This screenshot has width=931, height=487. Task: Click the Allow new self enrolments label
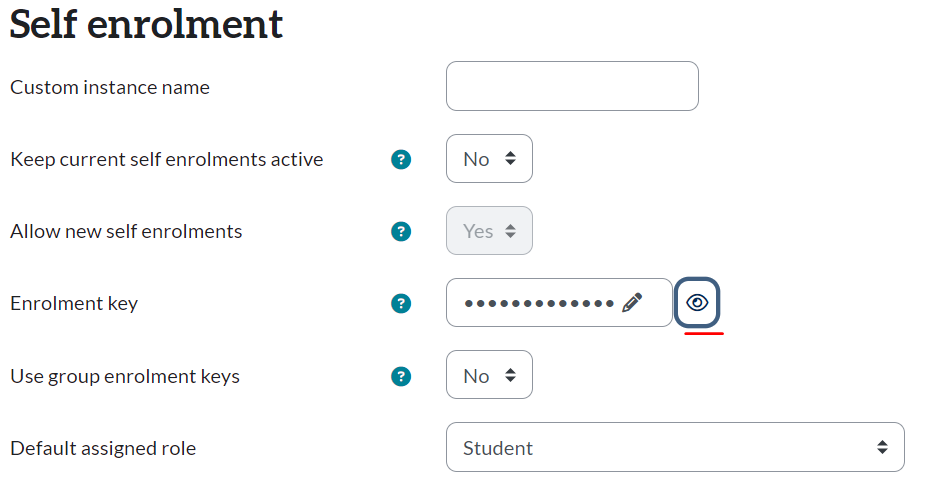[126, 231]
